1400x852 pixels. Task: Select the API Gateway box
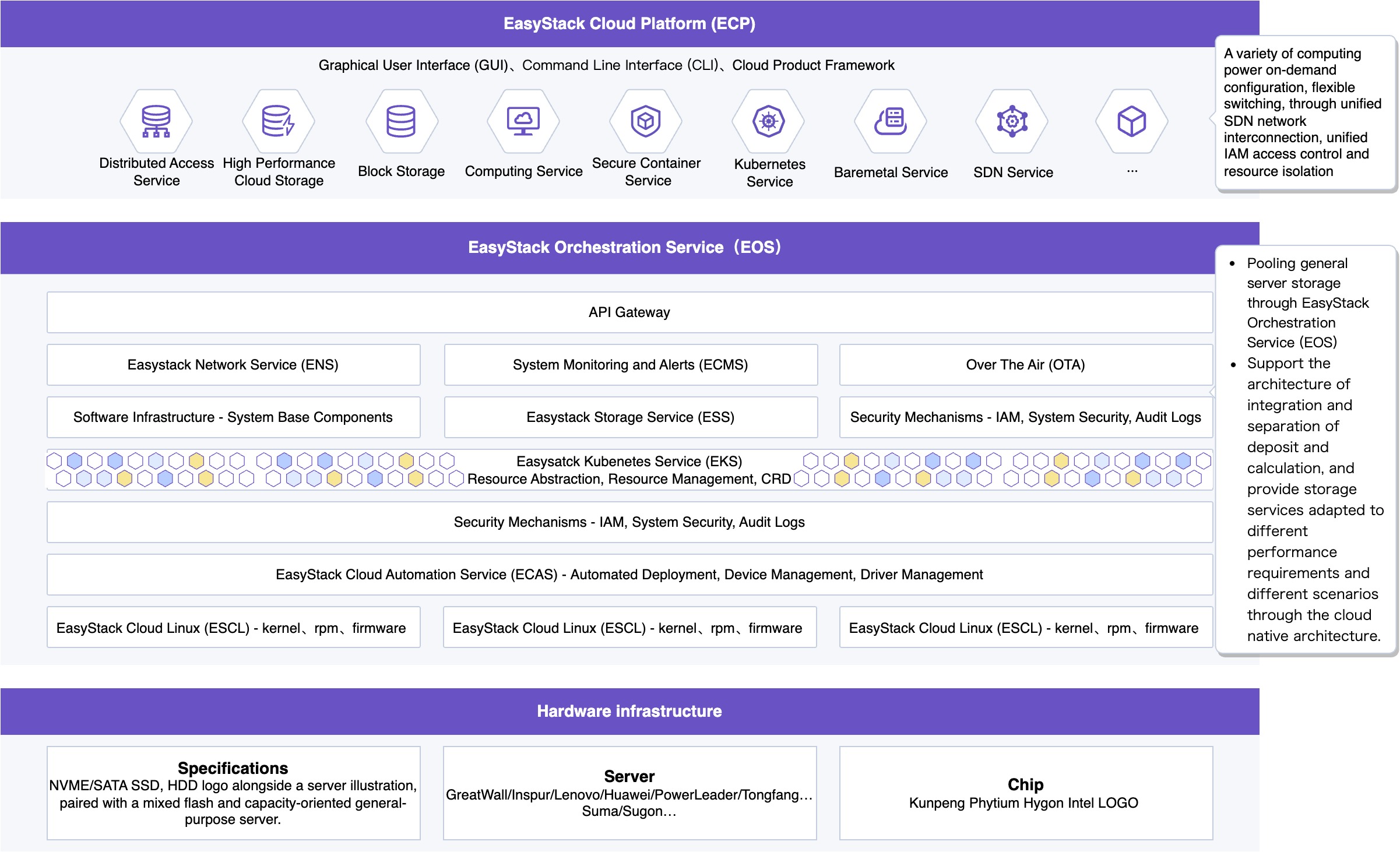(629, 312)
